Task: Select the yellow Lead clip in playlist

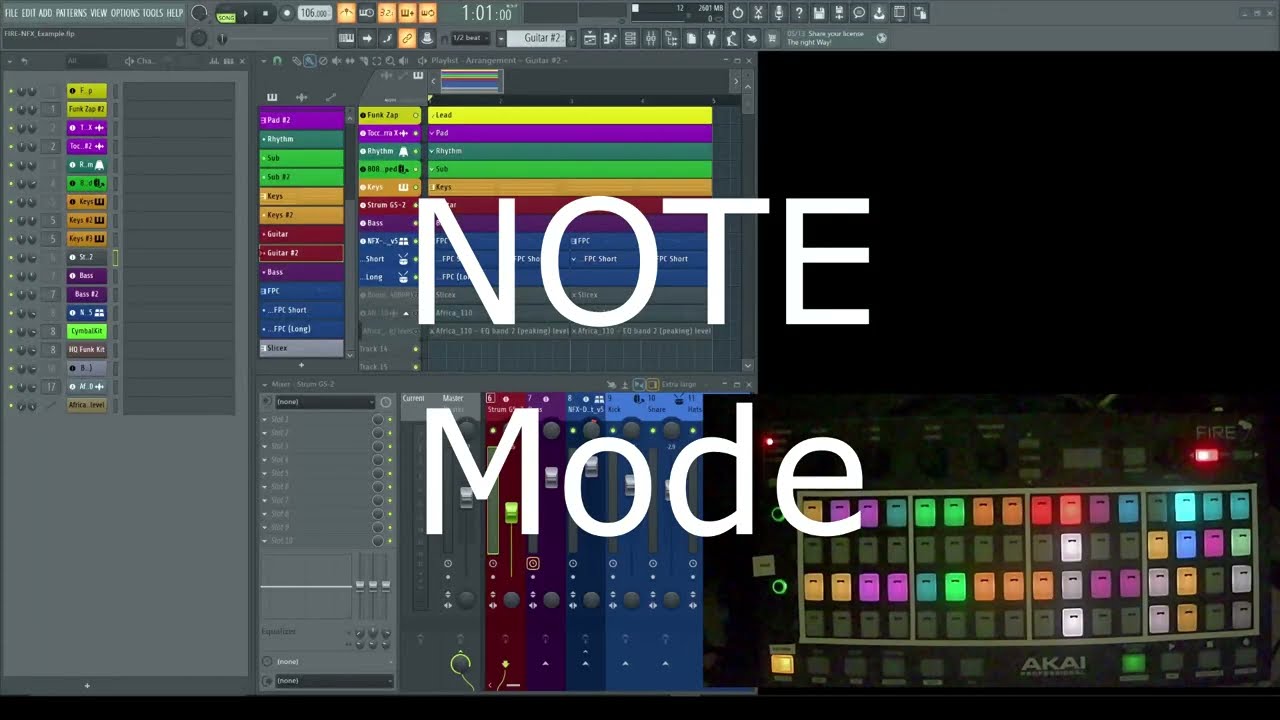Action: [570, 115]
